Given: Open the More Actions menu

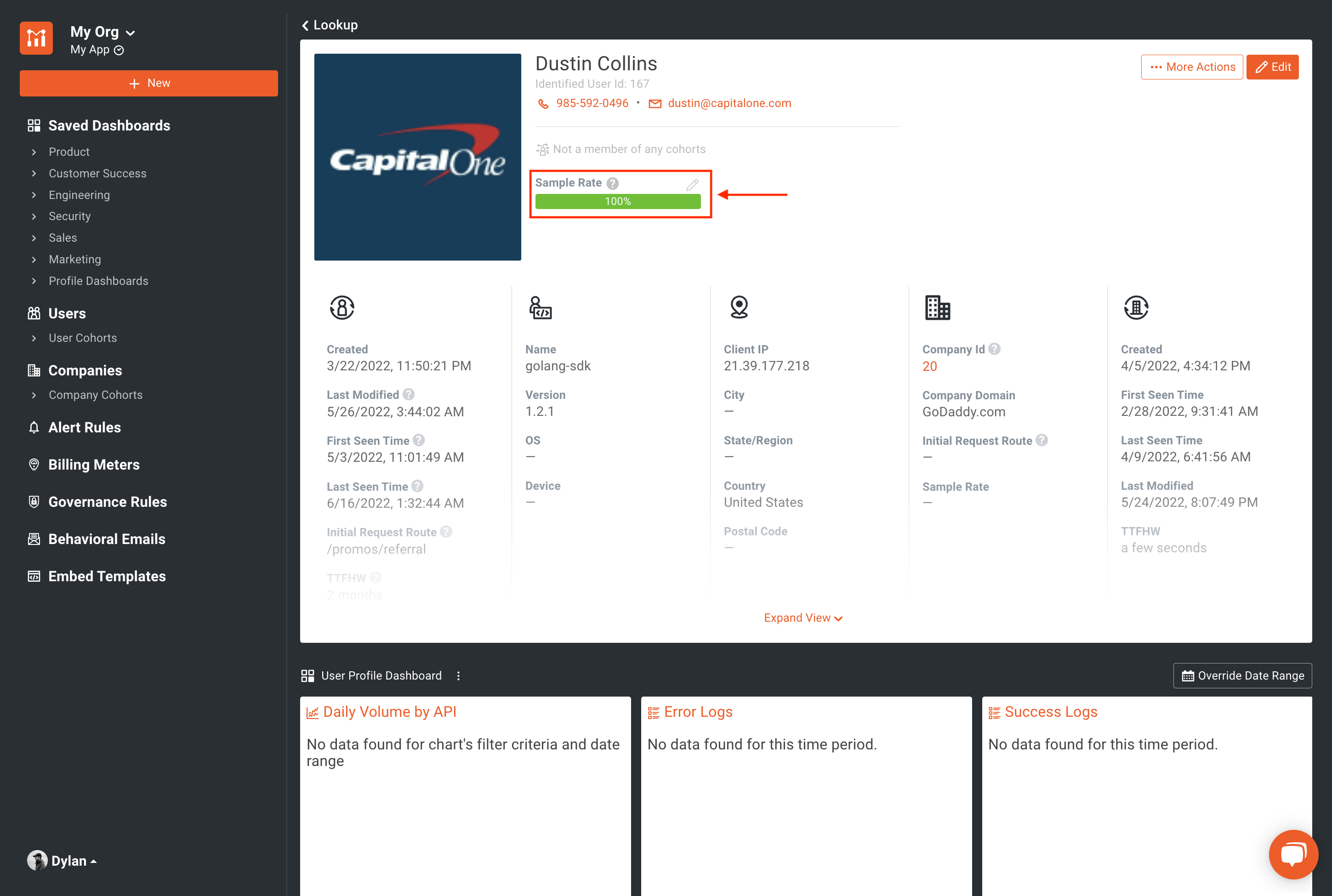Looking at the screenshot, I should pos(1192,67).
